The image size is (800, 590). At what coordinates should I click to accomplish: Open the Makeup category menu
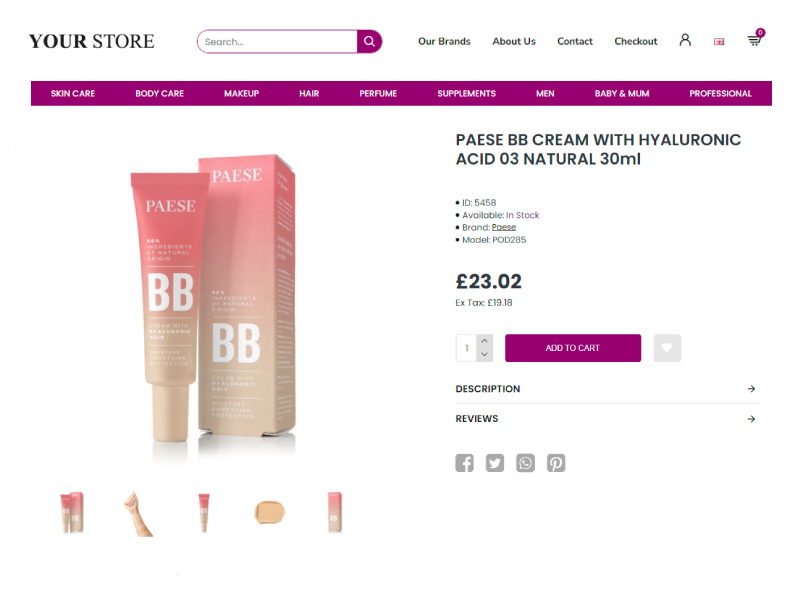pos(241,93)
